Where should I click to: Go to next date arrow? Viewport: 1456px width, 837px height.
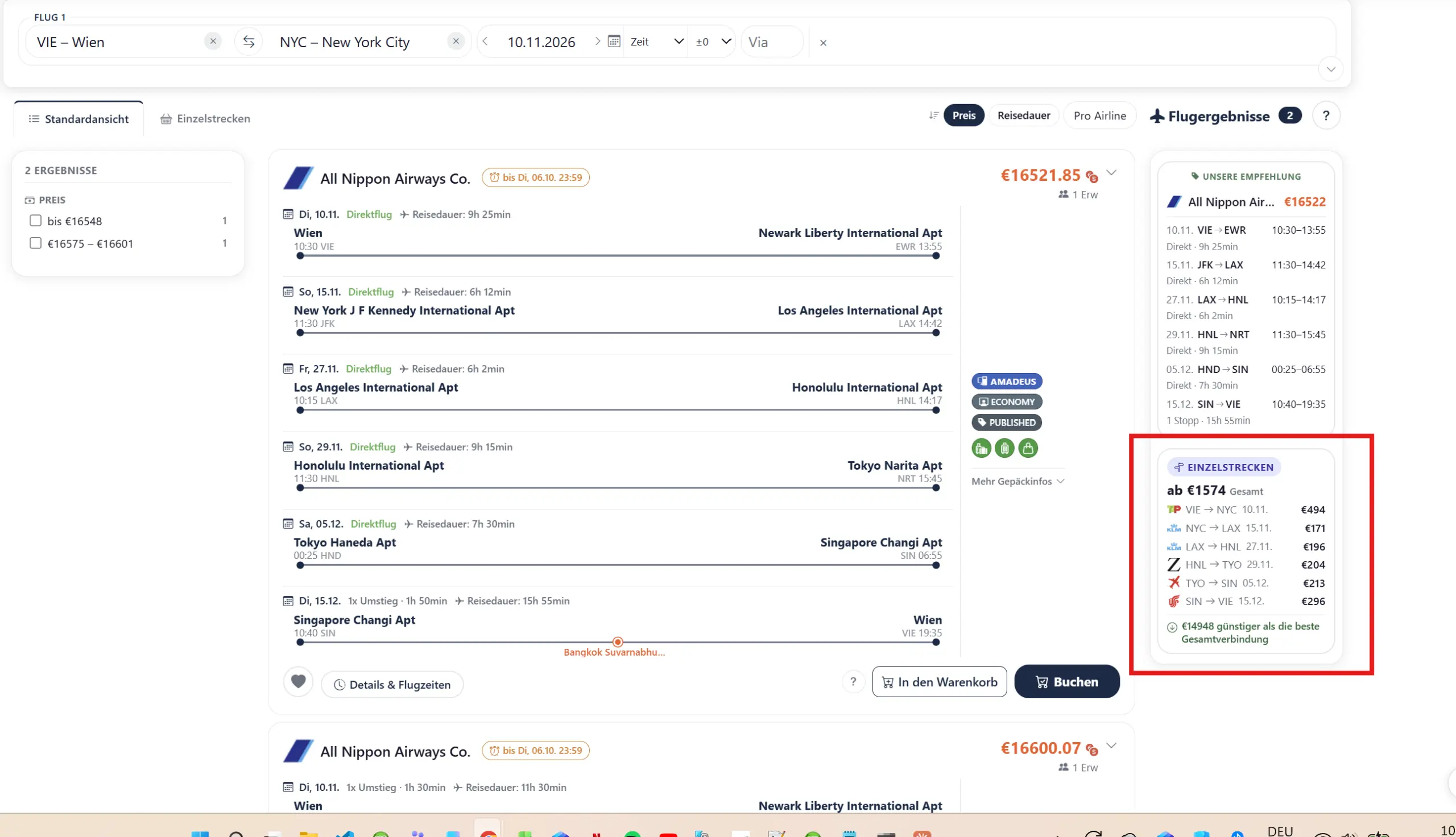pyautogui.click(x=597, y=42)
